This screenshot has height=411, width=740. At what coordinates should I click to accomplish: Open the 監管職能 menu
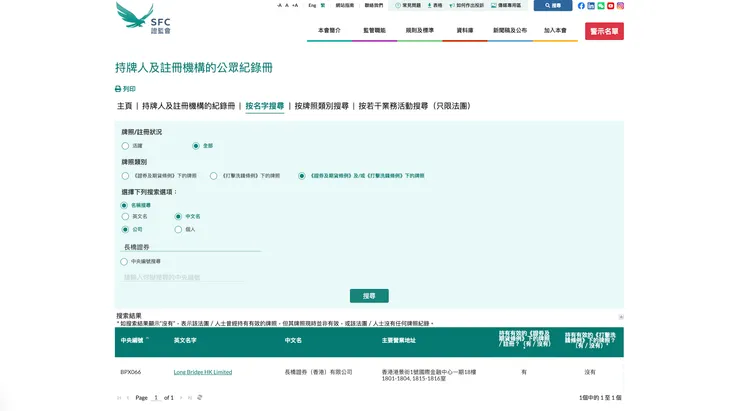pyautogui.click(x=375, y=30)
